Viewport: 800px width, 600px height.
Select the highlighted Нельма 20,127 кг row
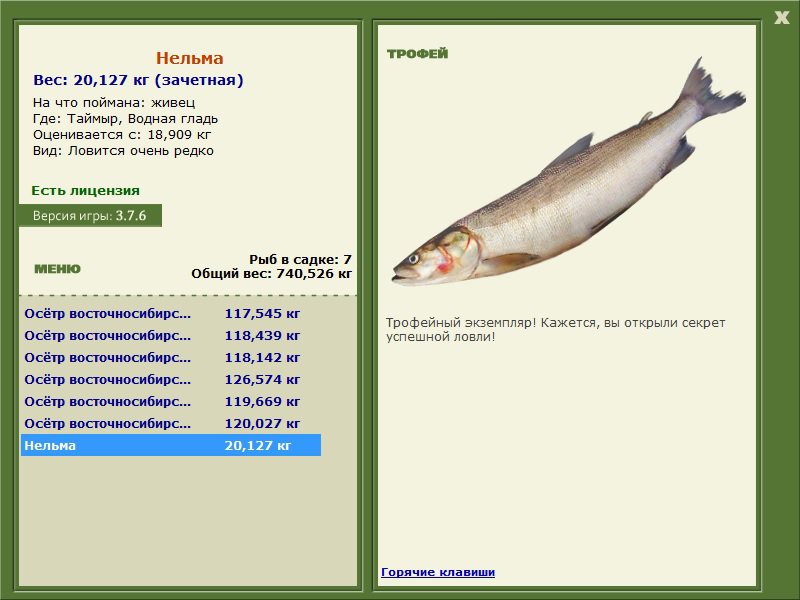(171, 445)
